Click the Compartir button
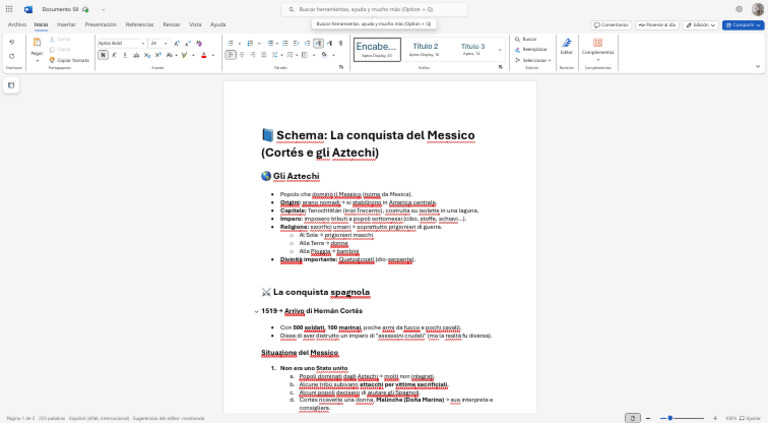Viewport: 768px width, 423px height. (743, 25)
